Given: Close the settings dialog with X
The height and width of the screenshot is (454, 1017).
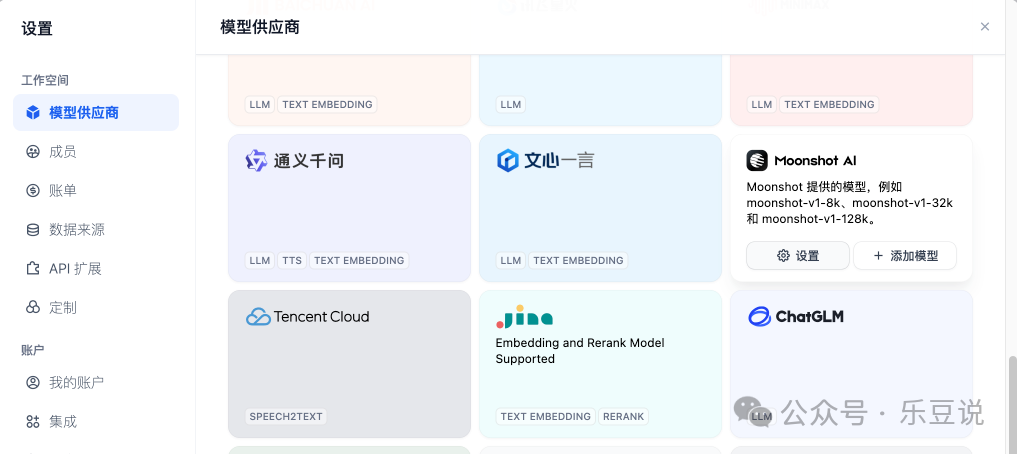Looking at the screenshot, I should 985,27.
